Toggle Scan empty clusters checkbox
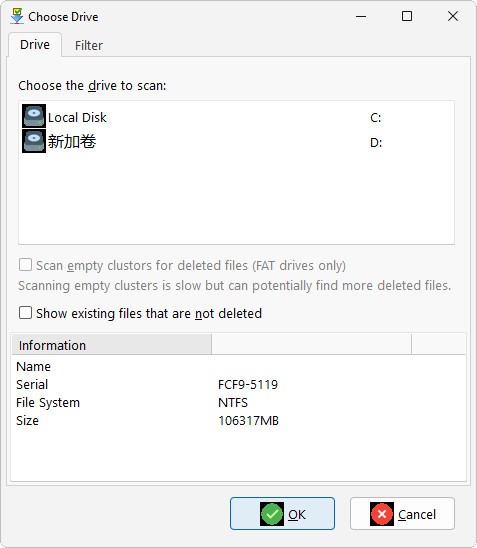 [x=26, y=265]
